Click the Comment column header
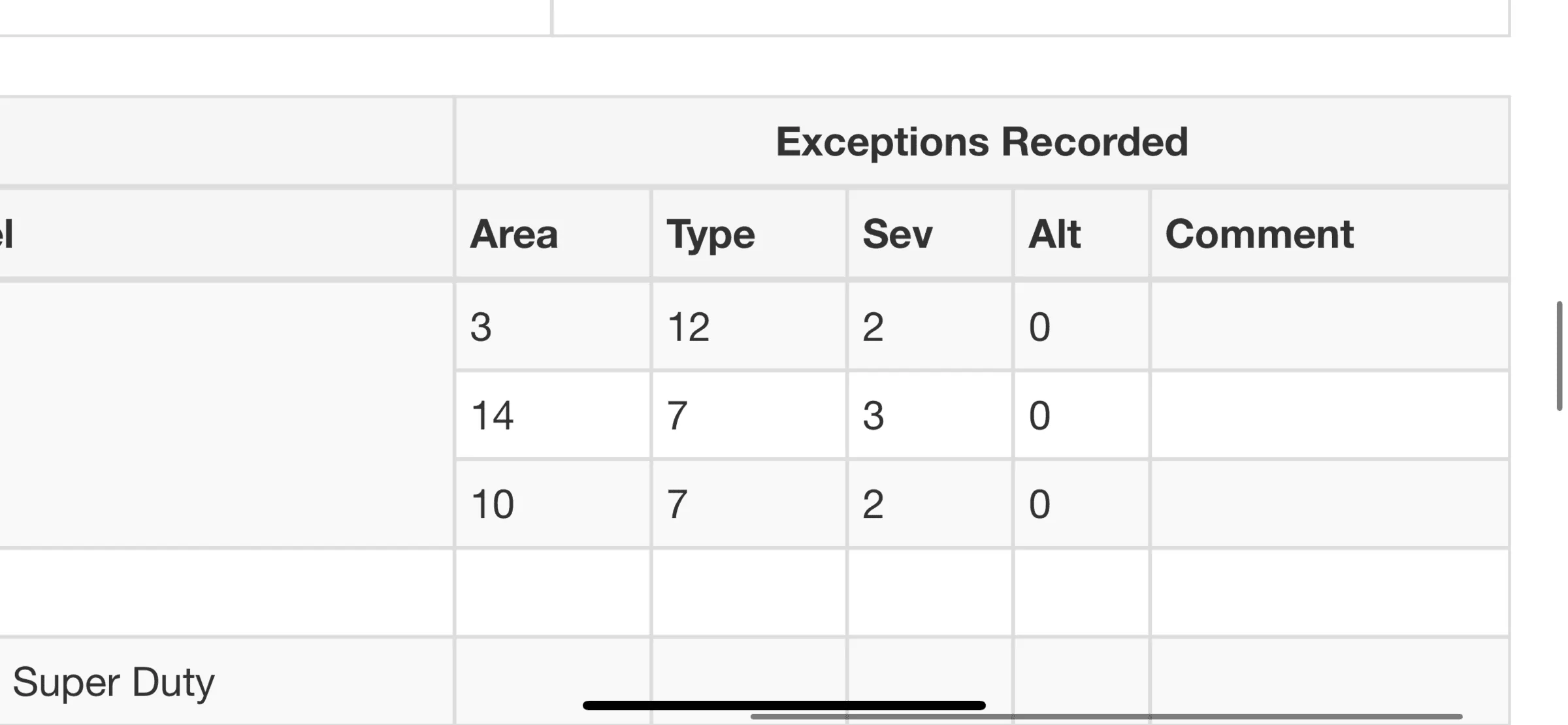The image size is (1568, 725). (1260, 234)
